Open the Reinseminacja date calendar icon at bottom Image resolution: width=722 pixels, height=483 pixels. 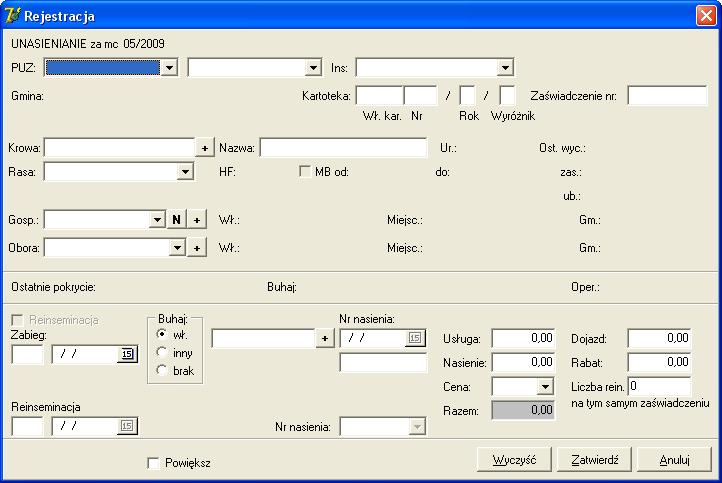click(127, 426)
